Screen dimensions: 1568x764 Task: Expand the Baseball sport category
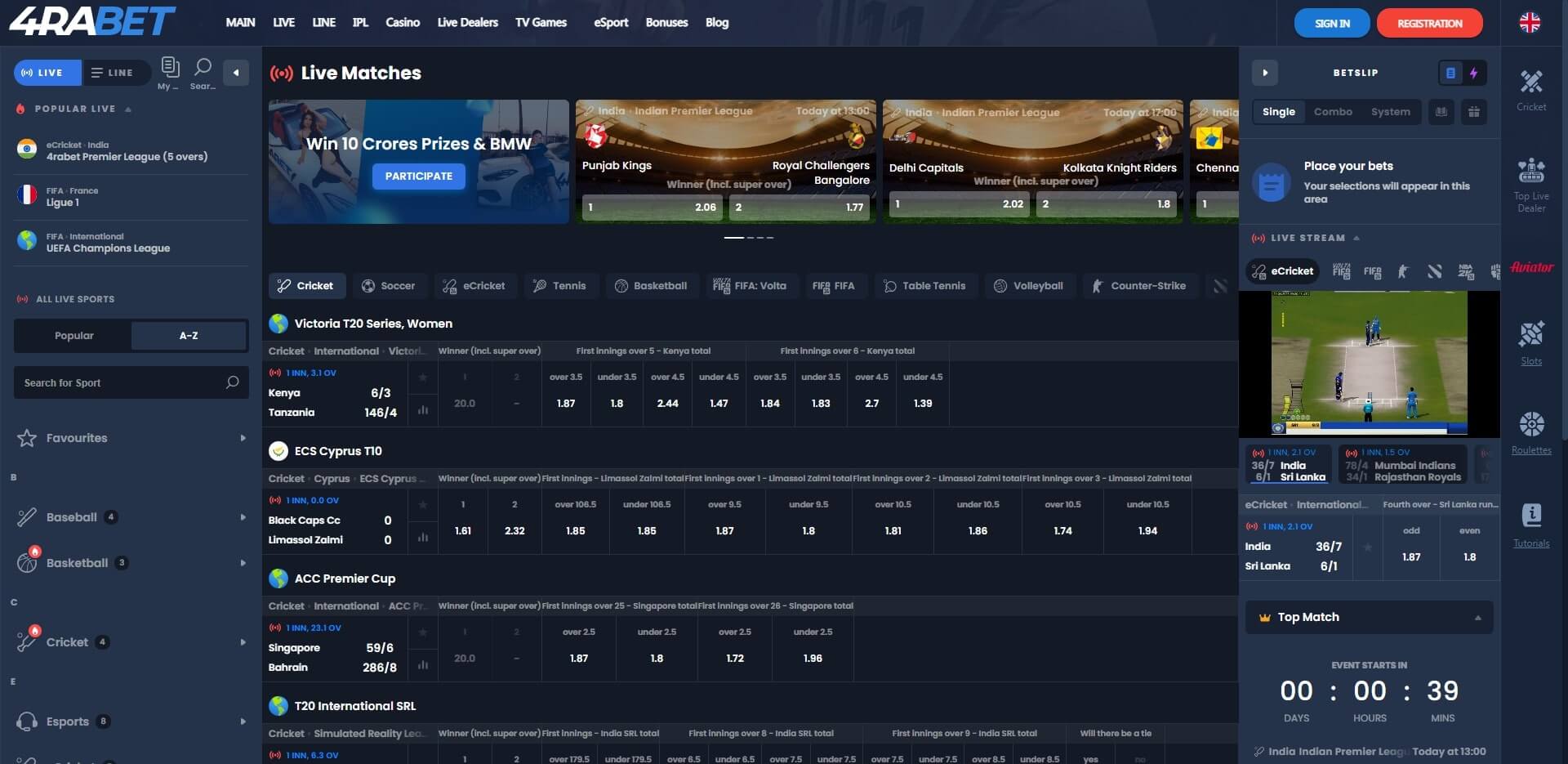coord(243,516)
